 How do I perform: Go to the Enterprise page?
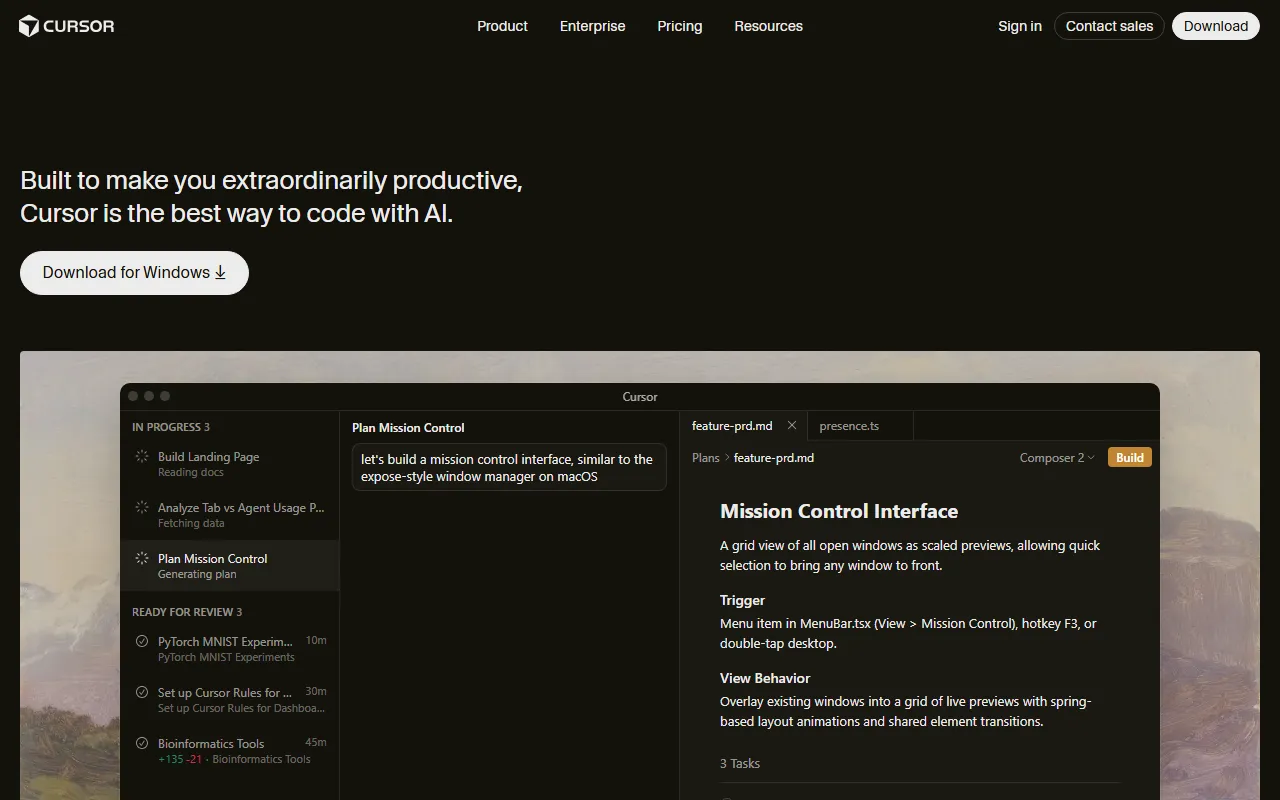pos(592,26)
